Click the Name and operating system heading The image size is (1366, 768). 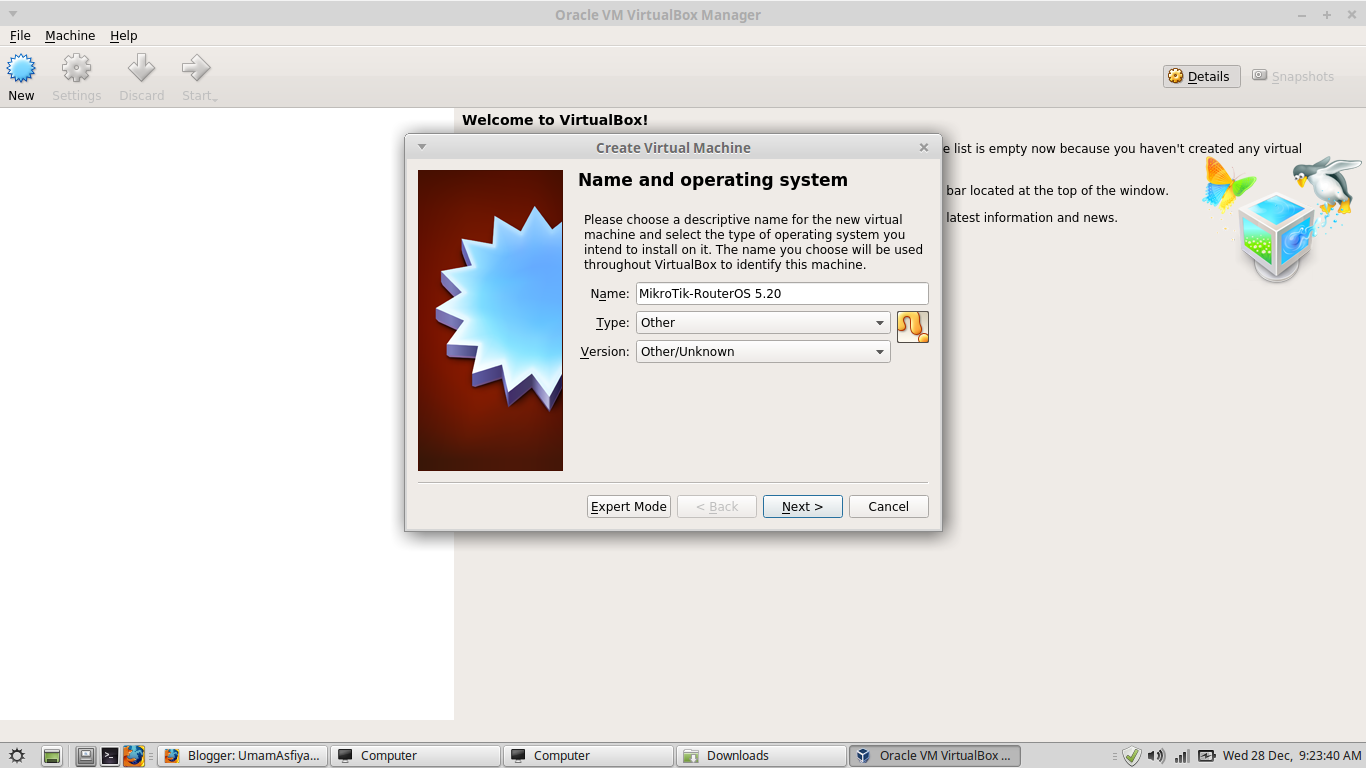(x=713, y=180)
